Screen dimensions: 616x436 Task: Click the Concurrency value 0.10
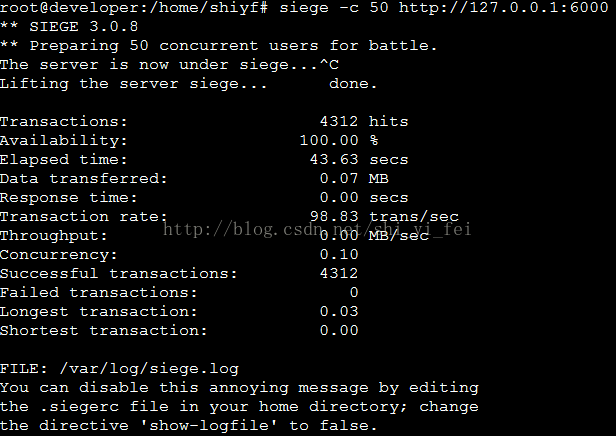pos(339,255)
